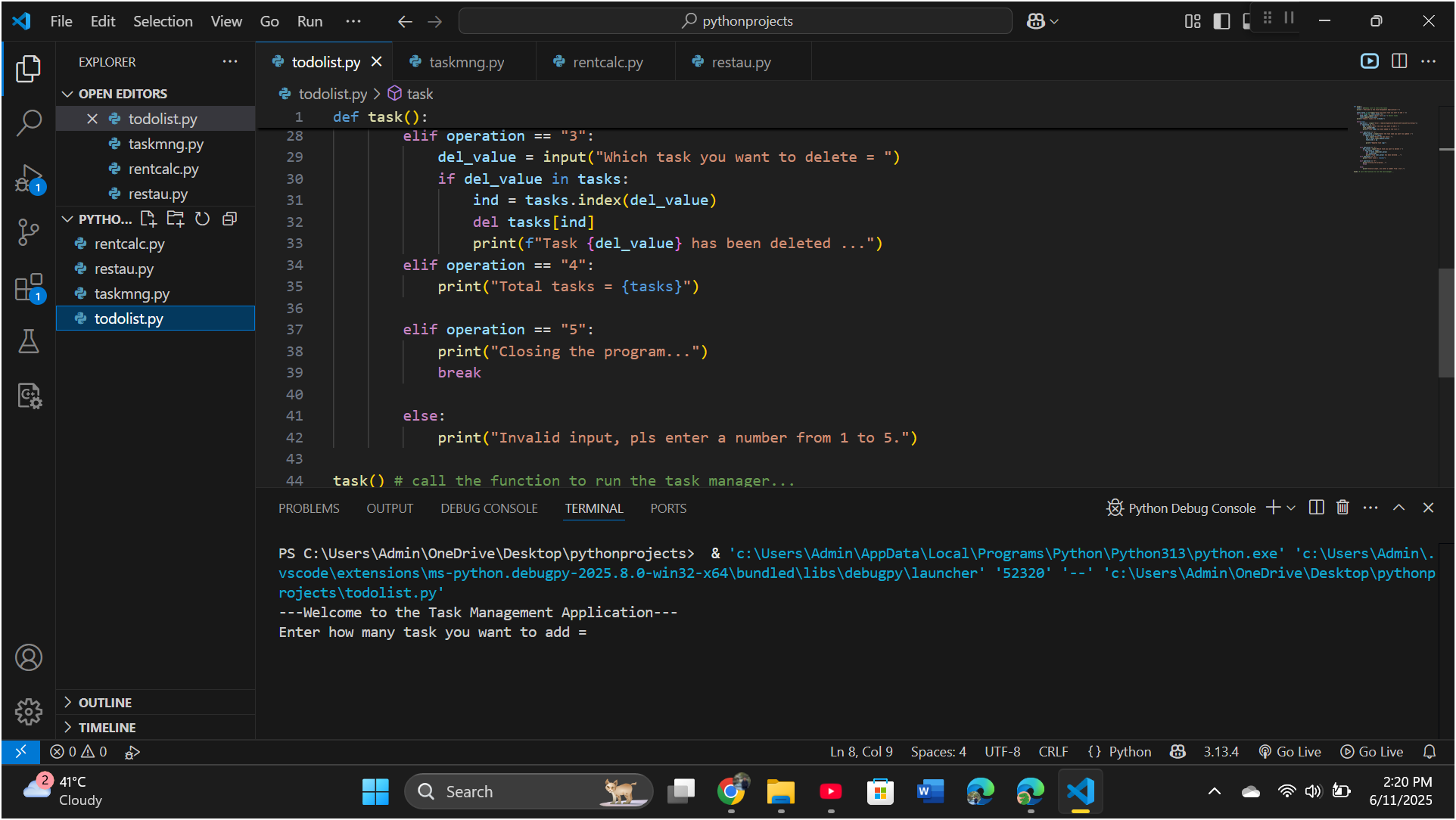Image resolution: width=1456 pixels, height=820 pixels.
Task: Open the new terminal launch profile dropdown
Action: tap(1292, 508)
